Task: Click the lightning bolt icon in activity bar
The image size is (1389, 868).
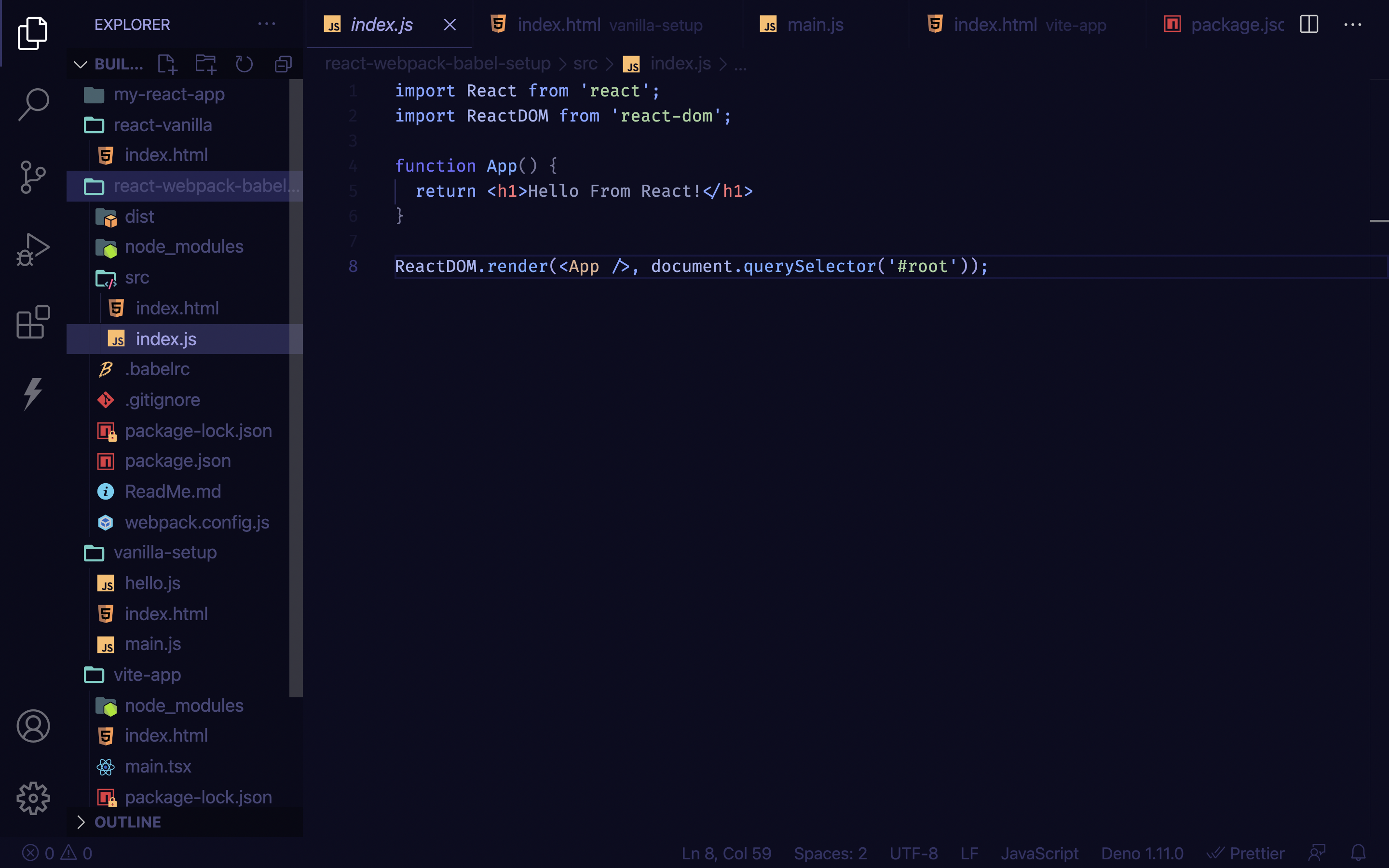Action: (33, 394)
